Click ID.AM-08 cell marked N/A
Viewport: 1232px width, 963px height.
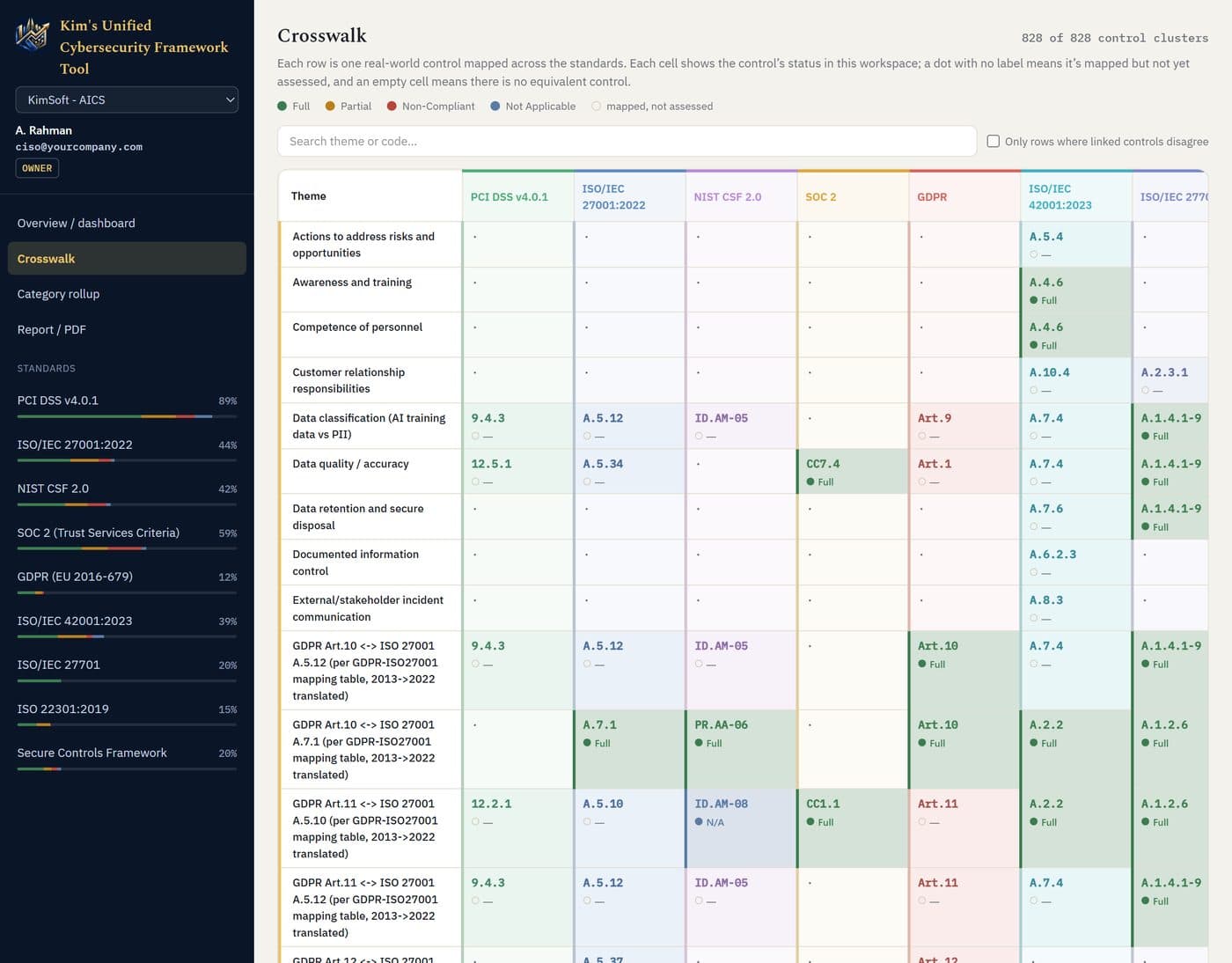(741, 828)
